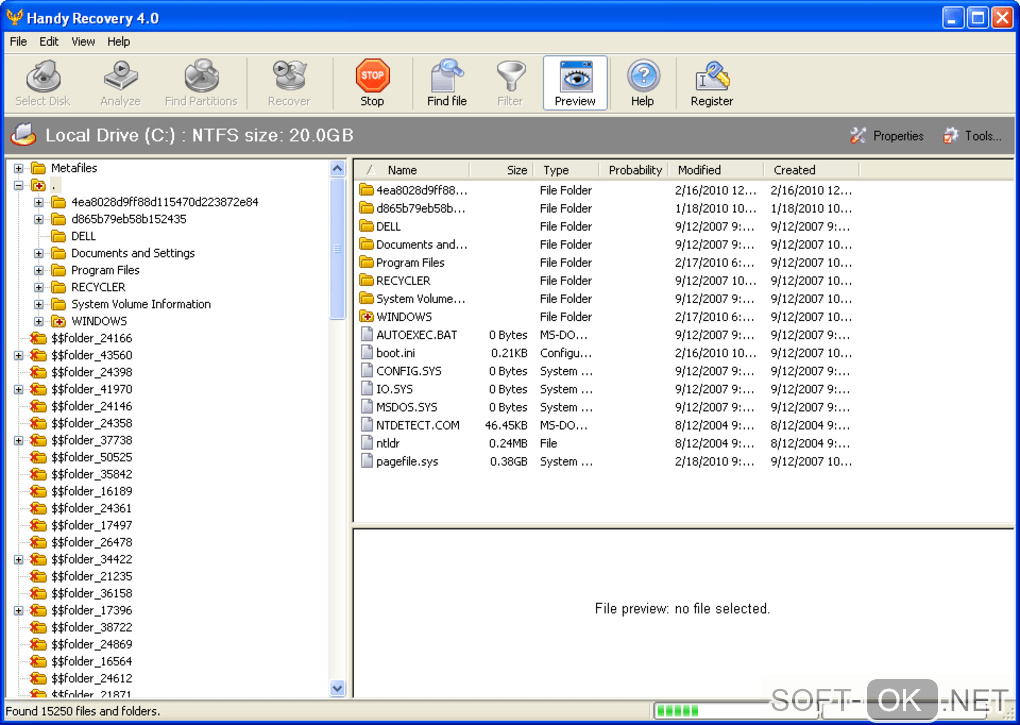
Task: Sort by Modified column header
Action: [x=716, y=170]
